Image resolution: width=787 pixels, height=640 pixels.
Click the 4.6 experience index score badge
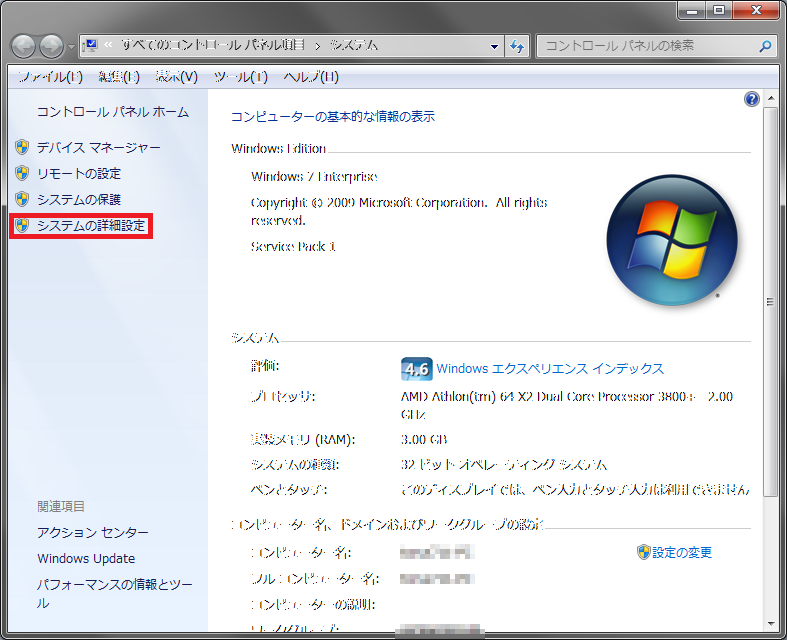coord(417,369)
